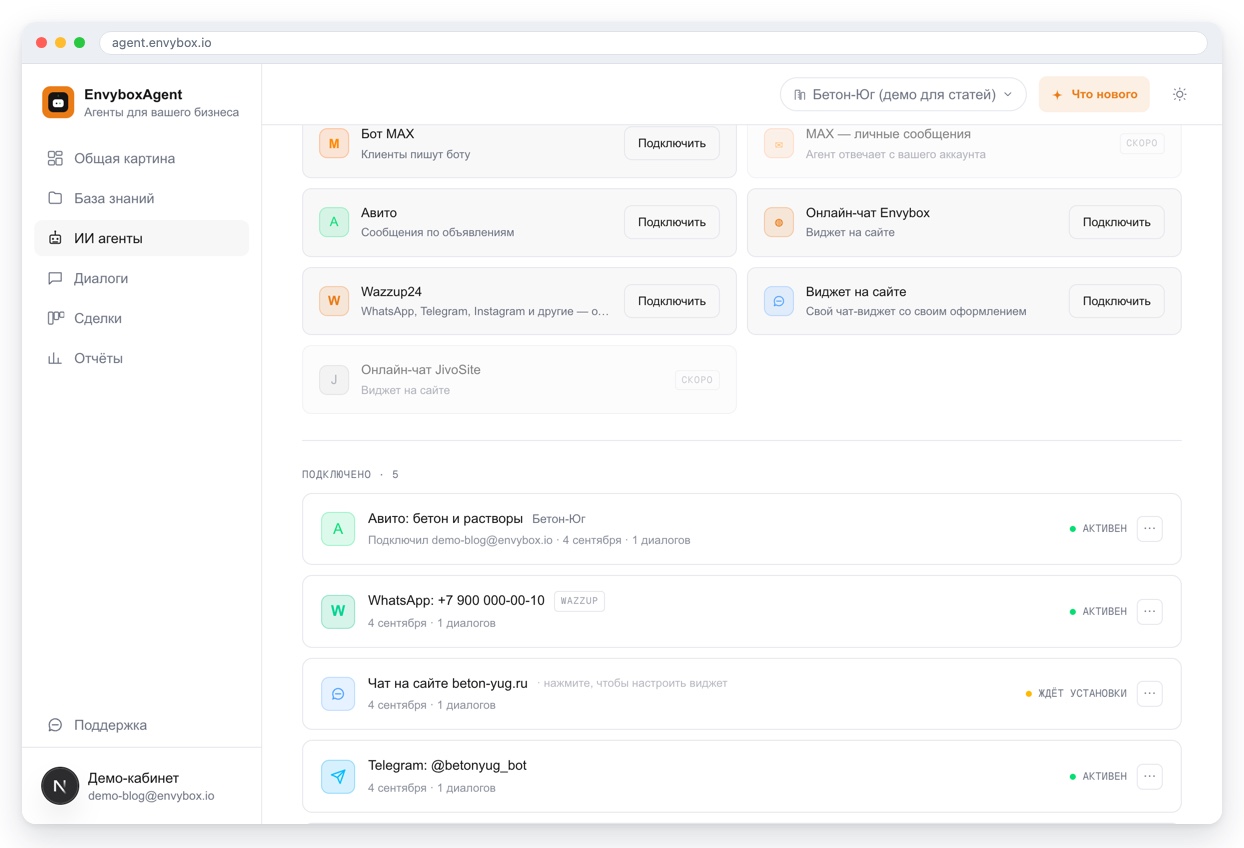
Task: Click the MAX личные сообщения icon
Action: click(x=779, y=143)
